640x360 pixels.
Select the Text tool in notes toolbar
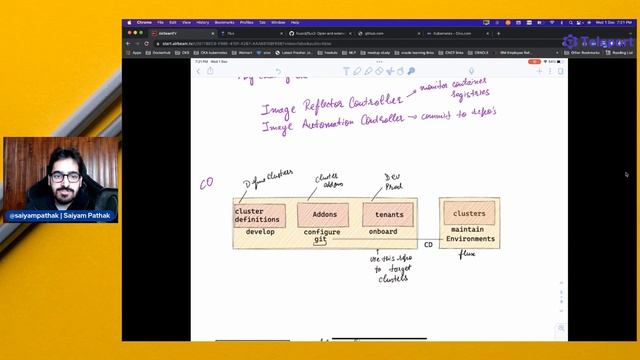pos(346,71)
